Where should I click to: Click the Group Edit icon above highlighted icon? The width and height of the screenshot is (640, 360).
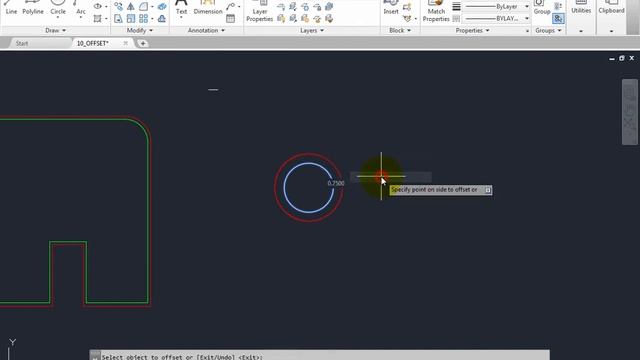tap(558, 7)
